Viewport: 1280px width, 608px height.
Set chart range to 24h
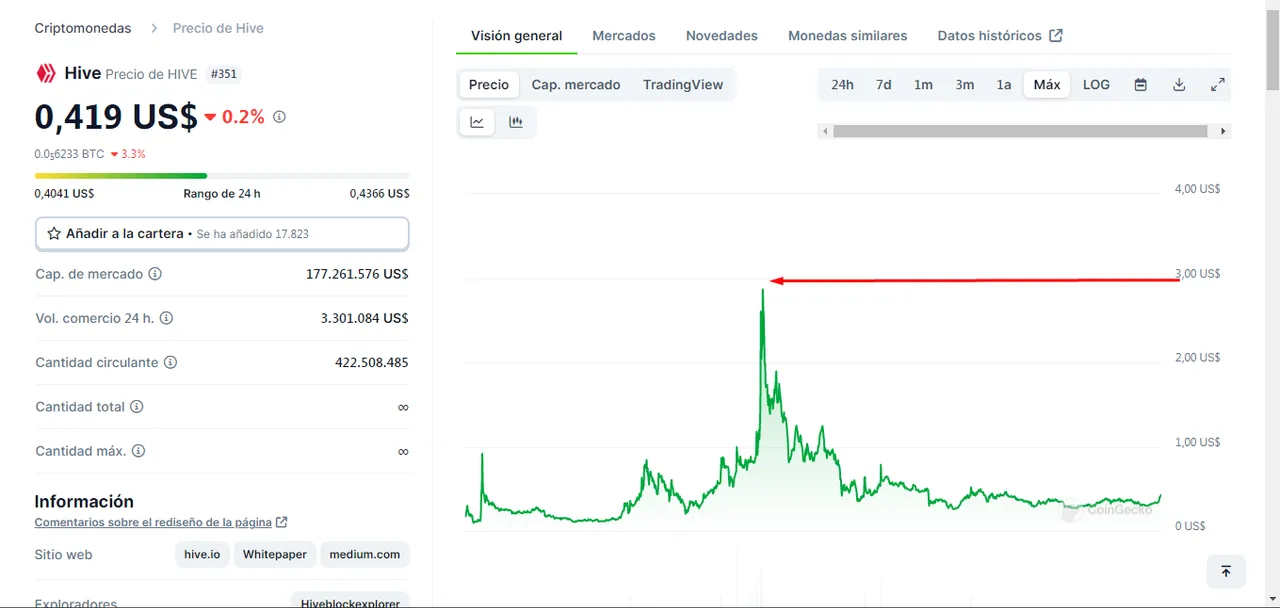coord(842,85)
